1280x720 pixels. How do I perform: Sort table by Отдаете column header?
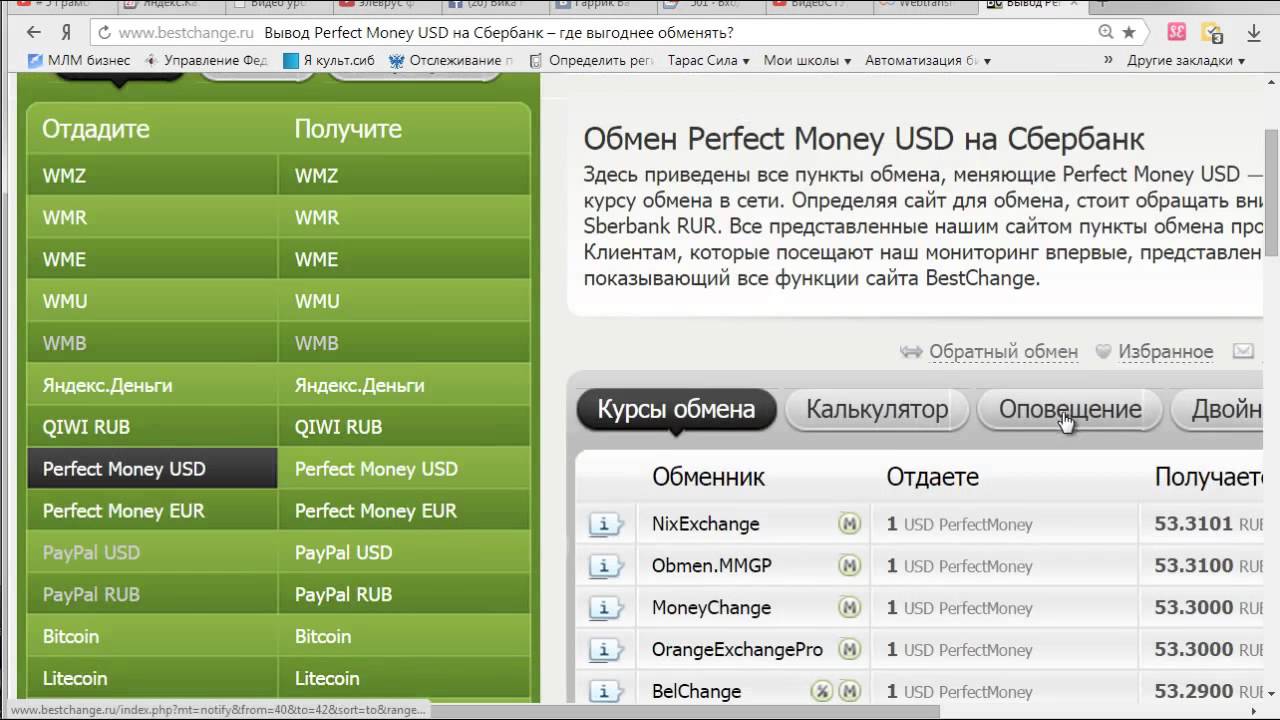(x=932, y=477)
